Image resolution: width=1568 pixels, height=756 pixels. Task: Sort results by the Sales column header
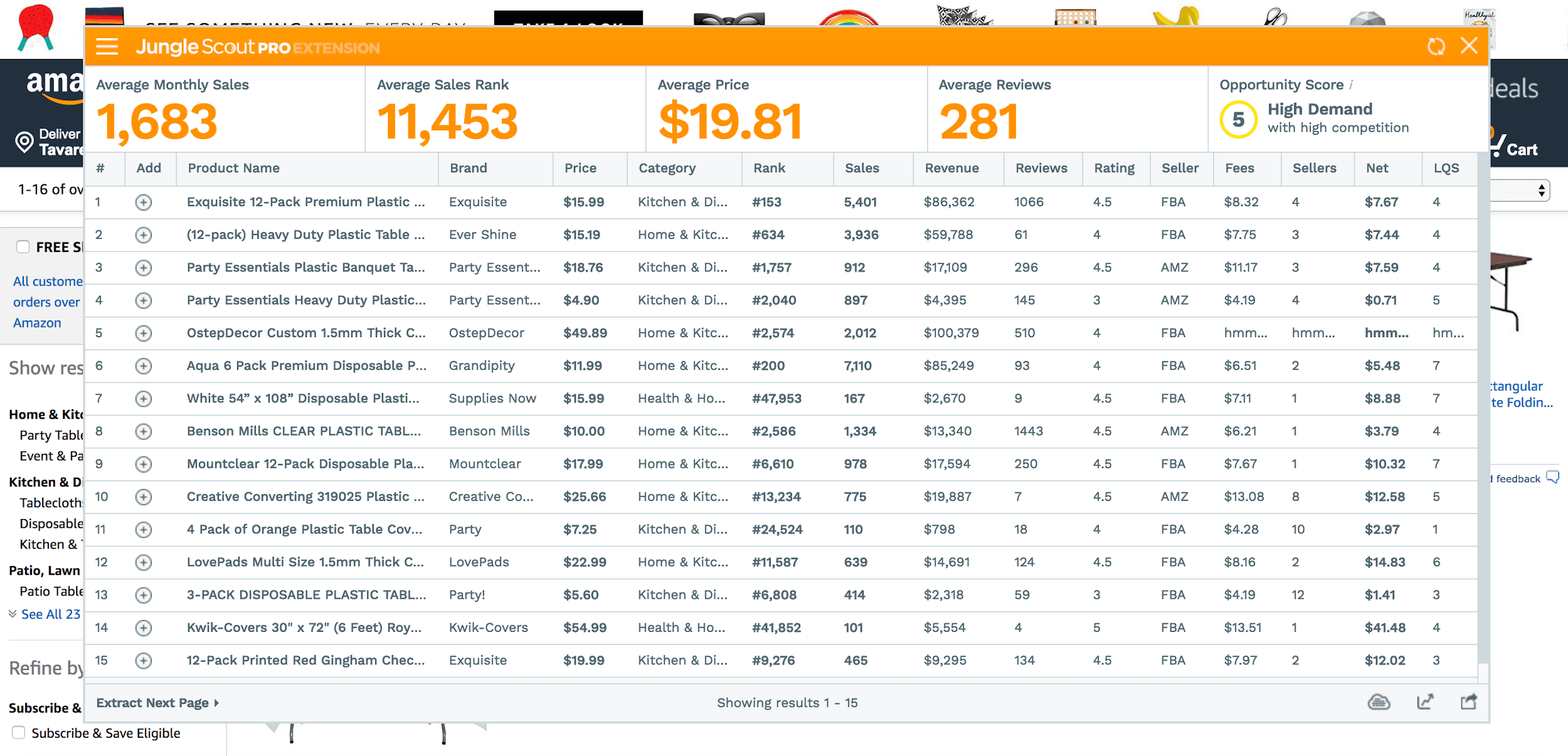point(862,168)
